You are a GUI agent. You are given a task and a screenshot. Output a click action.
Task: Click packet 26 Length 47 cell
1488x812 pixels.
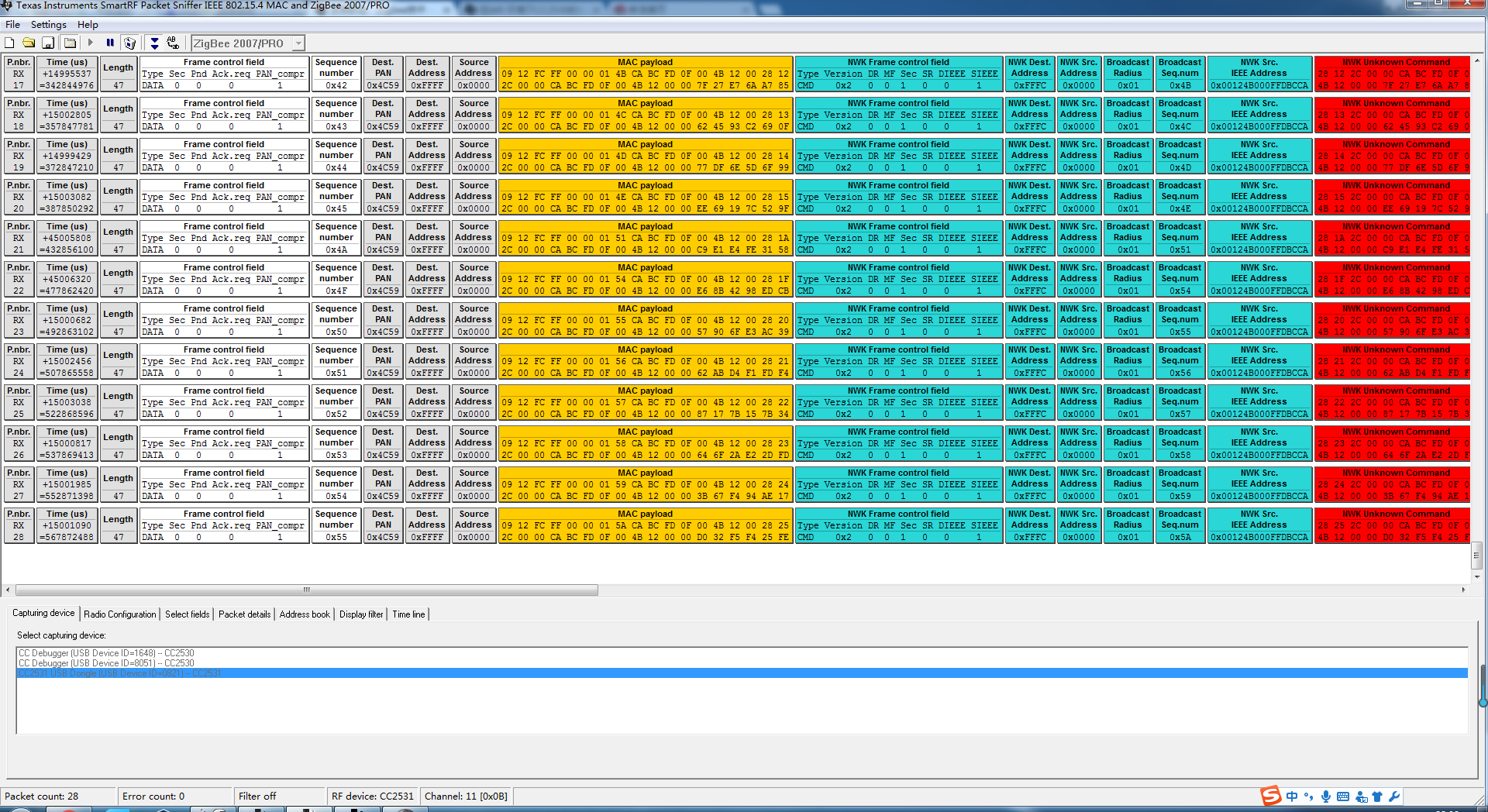pos(119,443)
